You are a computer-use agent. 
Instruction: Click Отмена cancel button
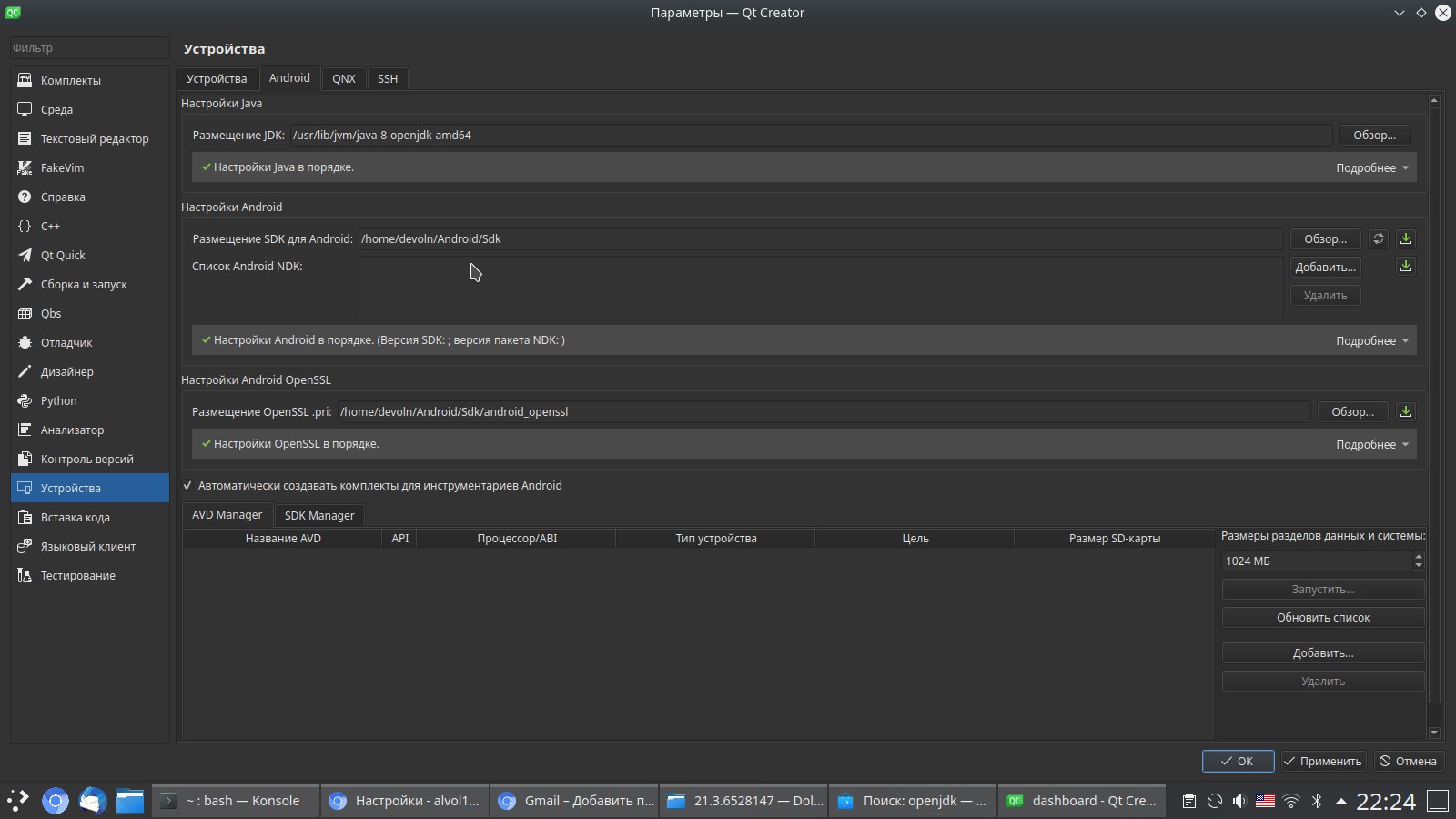1408,761
